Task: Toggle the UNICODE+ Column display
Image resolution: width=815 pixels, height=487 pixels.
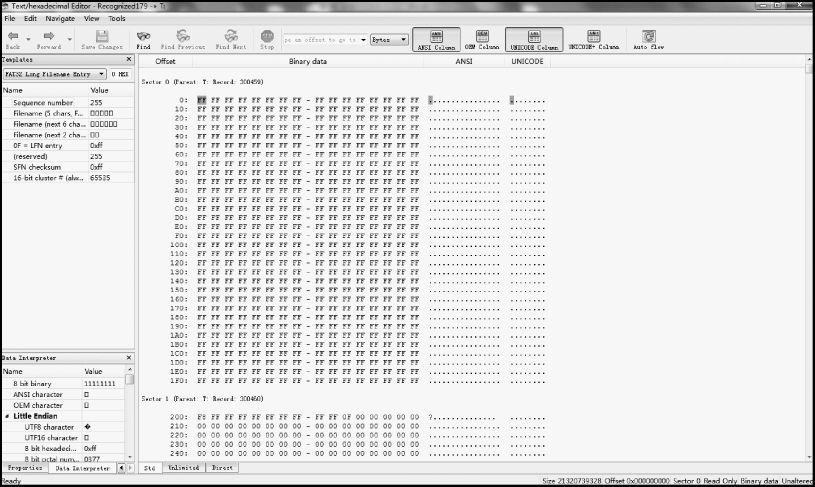Action: [x=594, y=40]
